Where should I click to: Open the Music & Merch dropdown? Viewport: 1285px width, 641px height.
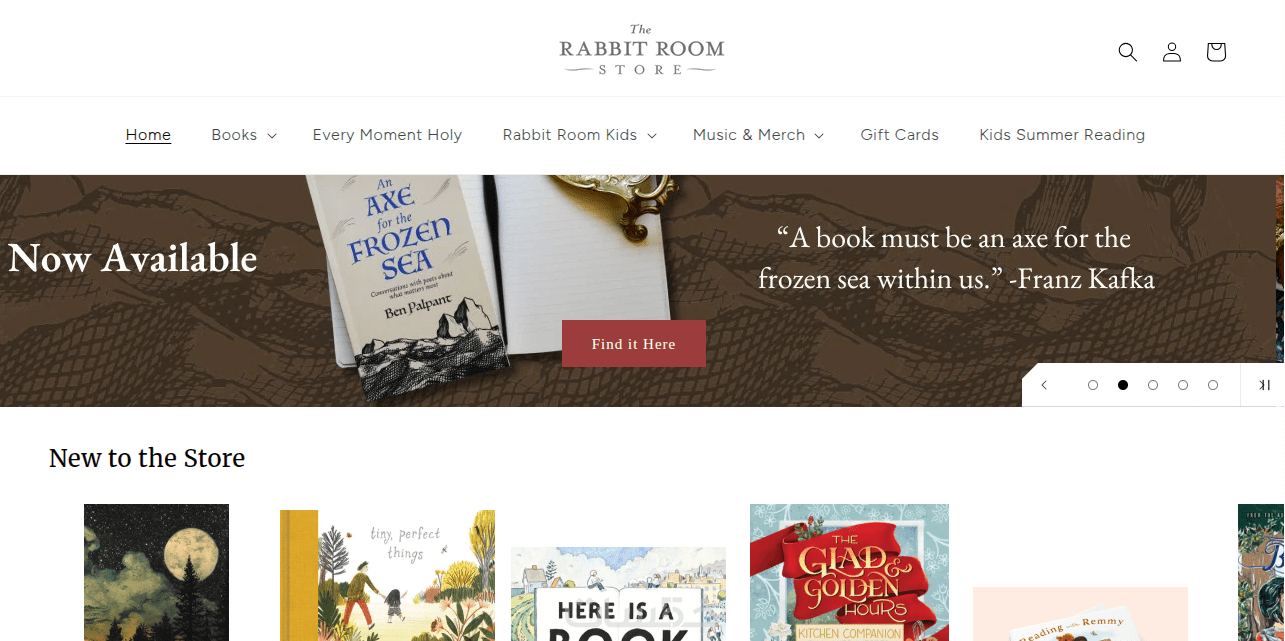759,135
